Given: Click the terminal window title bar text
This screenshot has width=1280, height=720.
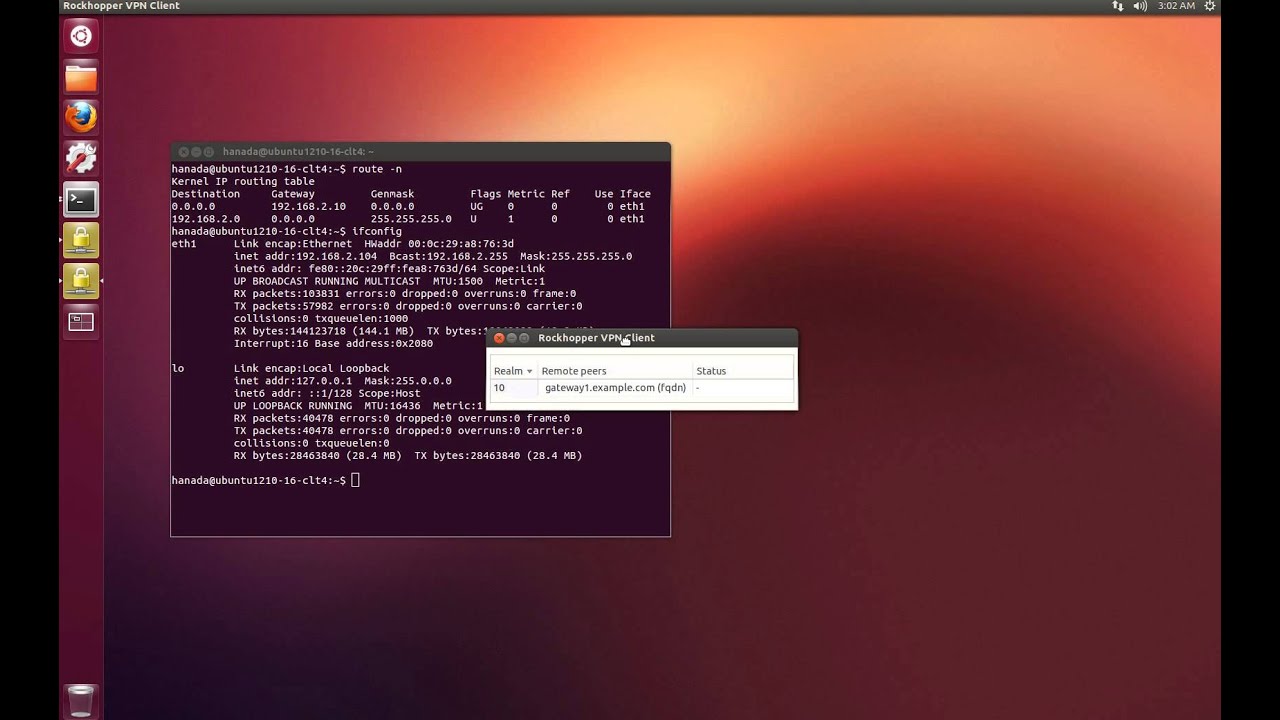Looking at the screenshot, I should 298,152.
